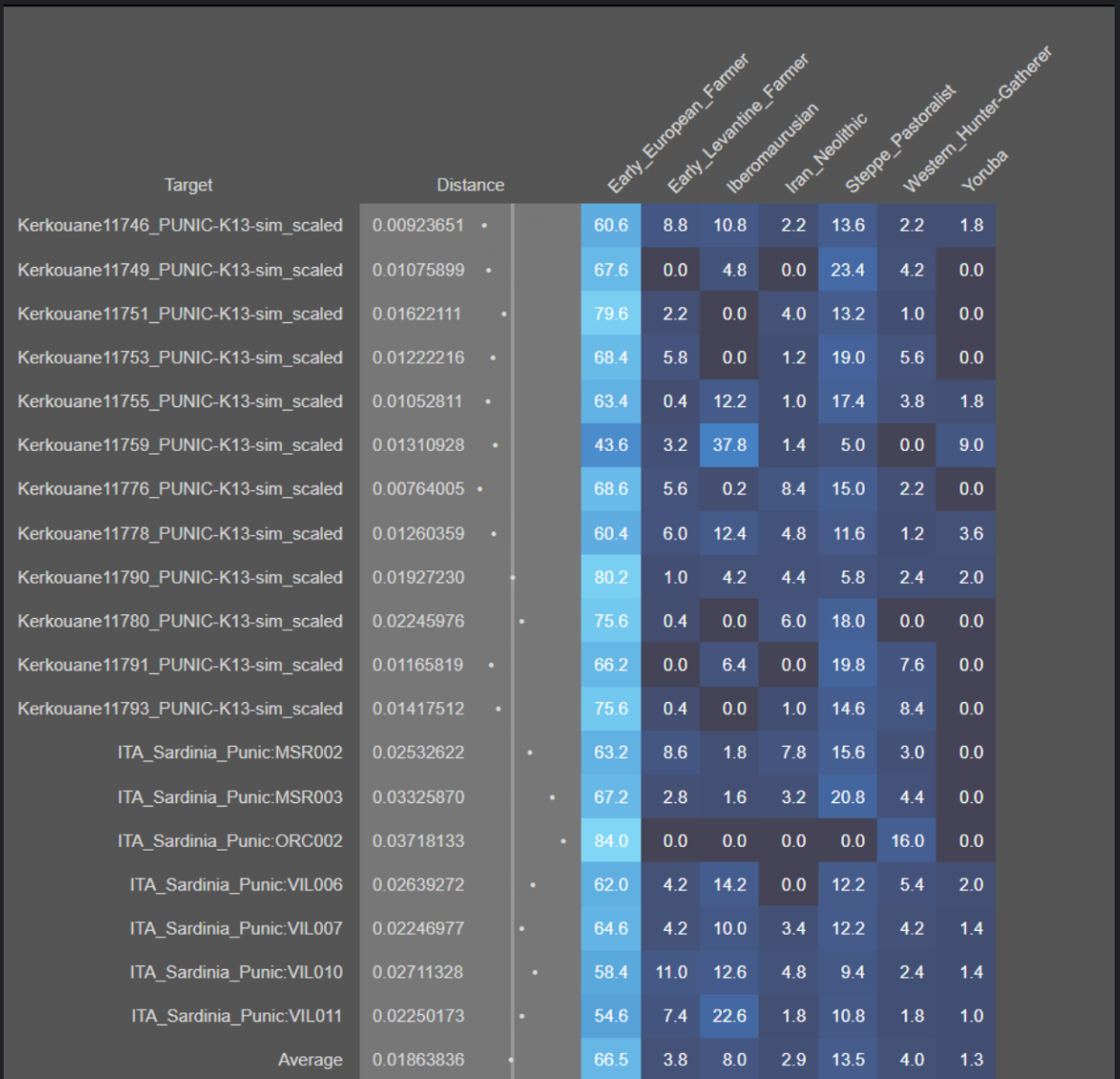Click distance value 0.02639272
The width and height of the screenshot is (1120, 1079).
(x=418, y=884)
